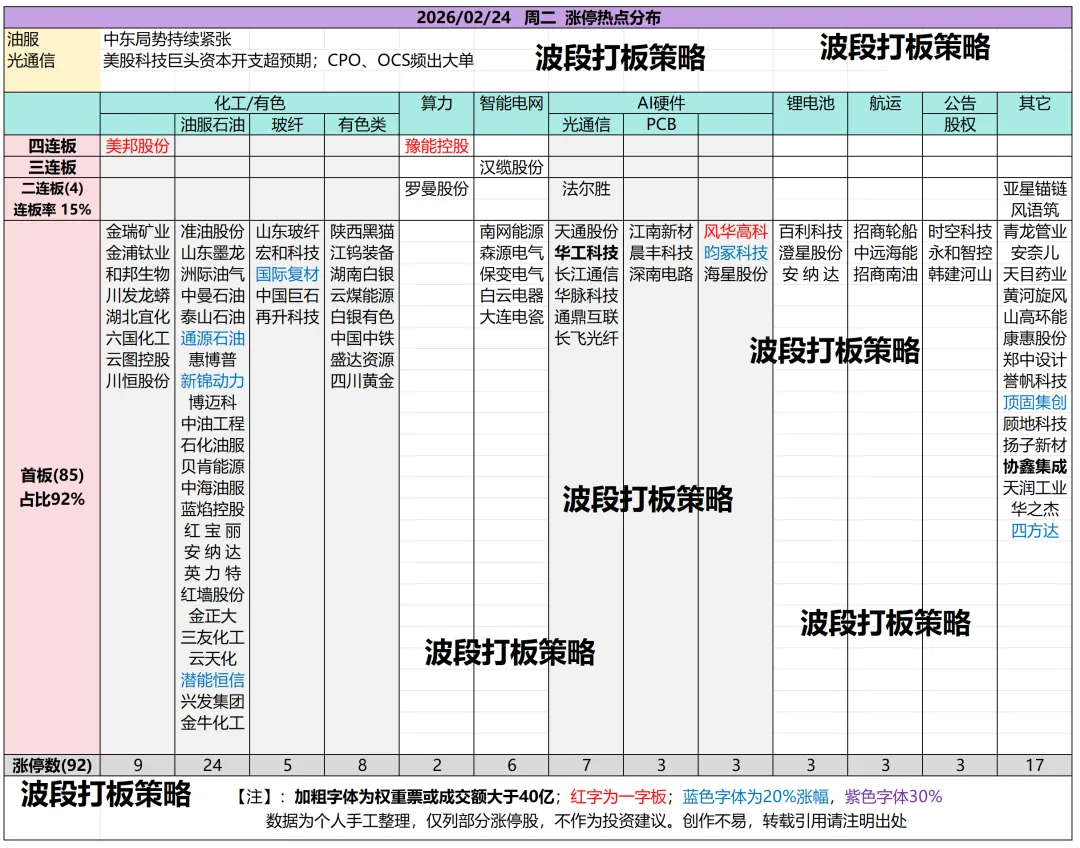Click the '股权' sub-header cell
The image size is (1080, 848).
coord(959,125)
